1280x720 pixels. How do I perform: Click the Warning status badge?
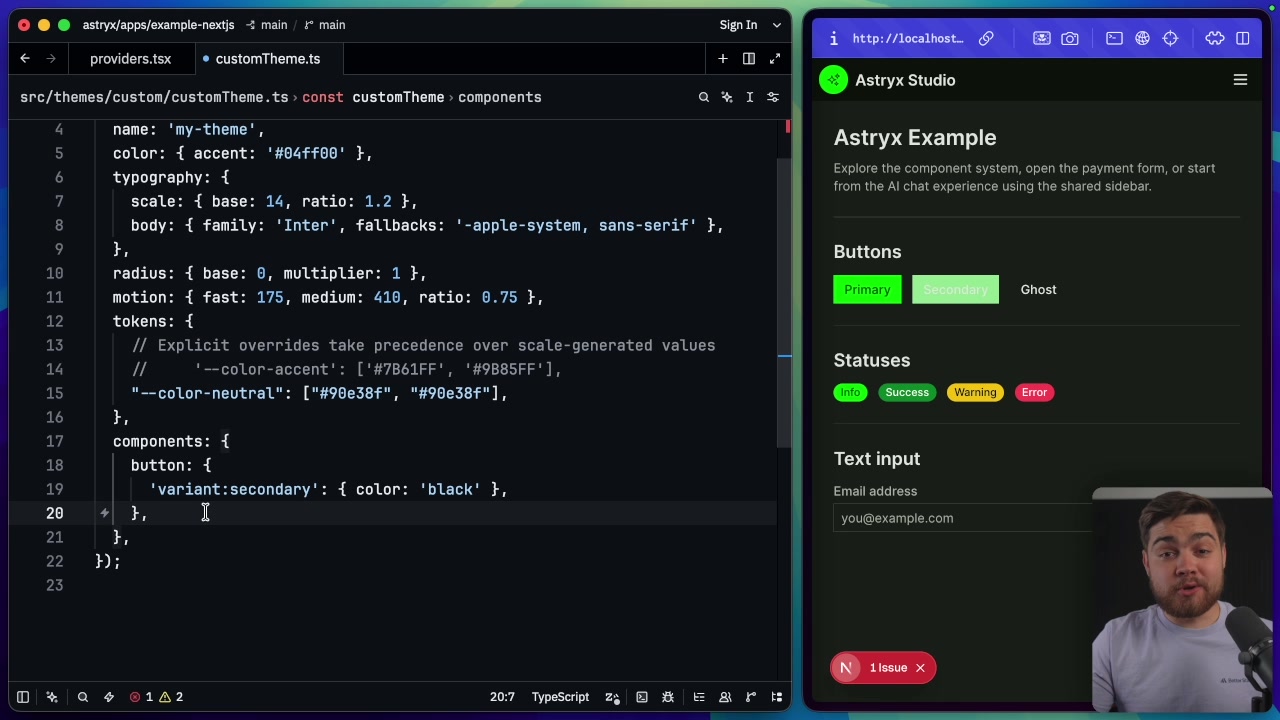coord(975,392)
